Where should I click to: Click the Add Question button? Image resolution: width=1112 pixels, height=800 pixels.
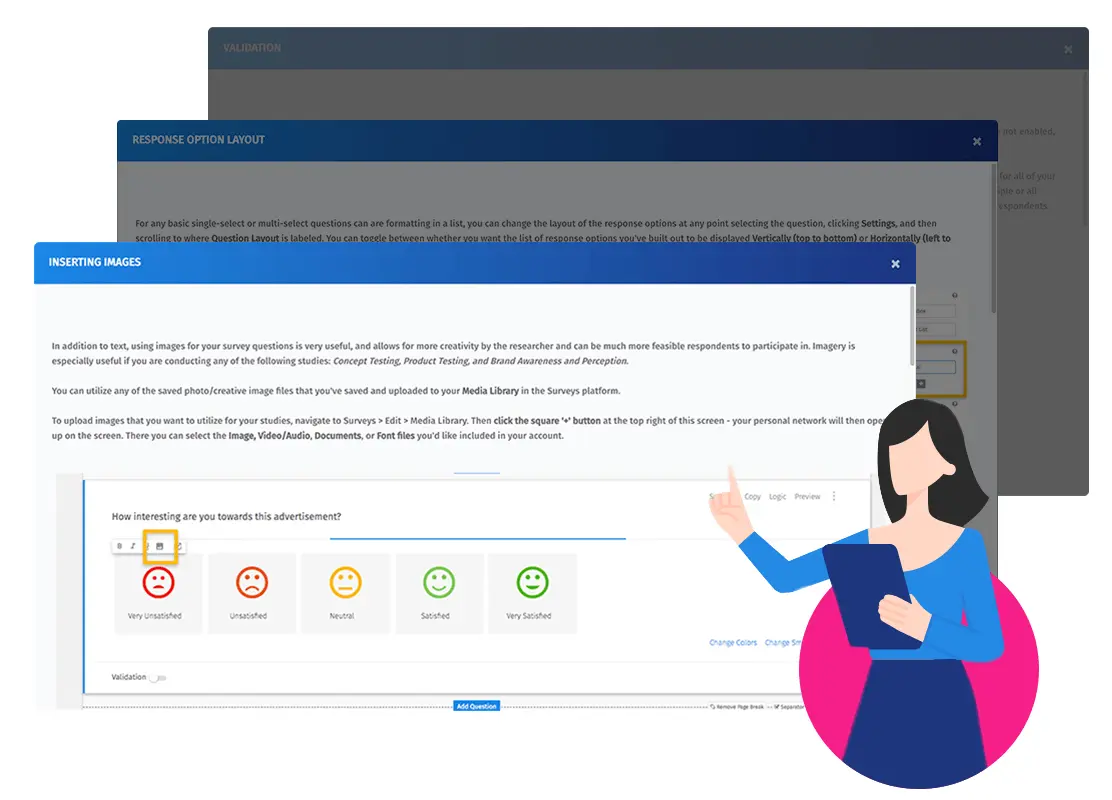477,706
